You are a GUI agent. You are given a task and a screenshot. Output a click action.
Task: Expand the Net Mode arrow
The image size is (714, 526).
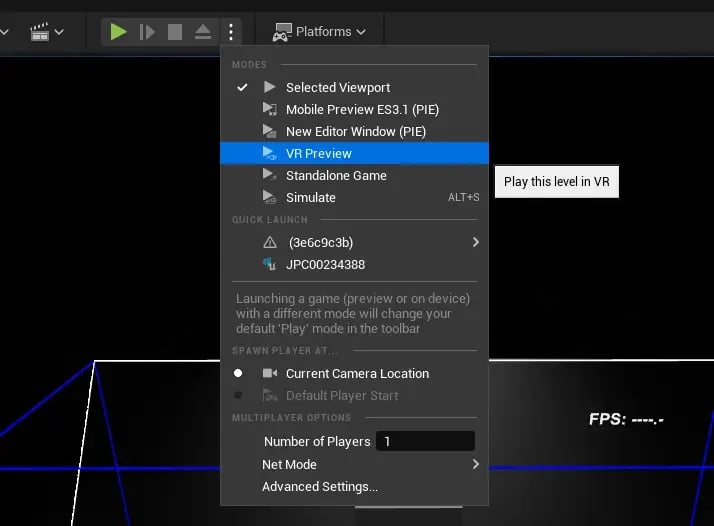(476, 465)
